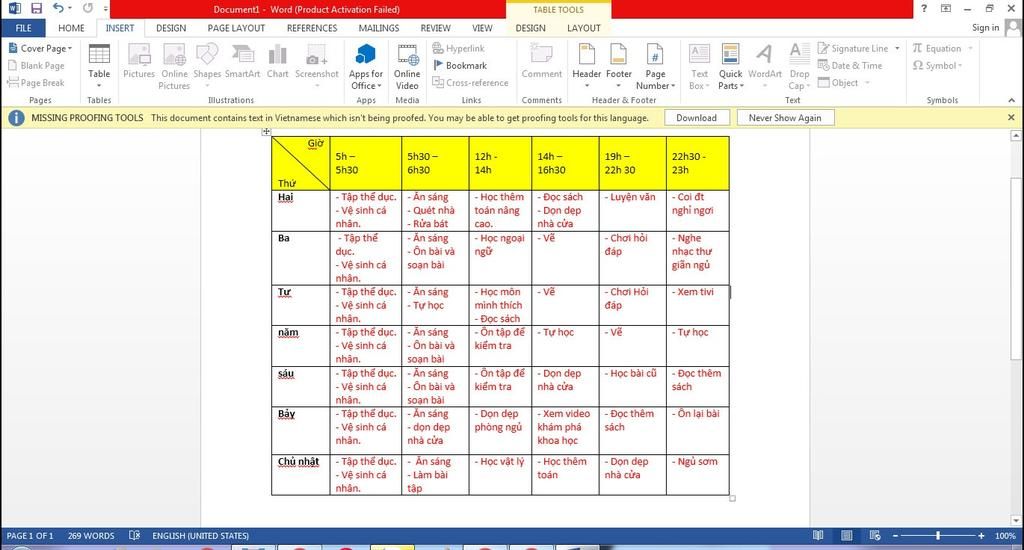Insert WordArt
The width and height of the screenshot is (1024, 550).
point(765,65)
